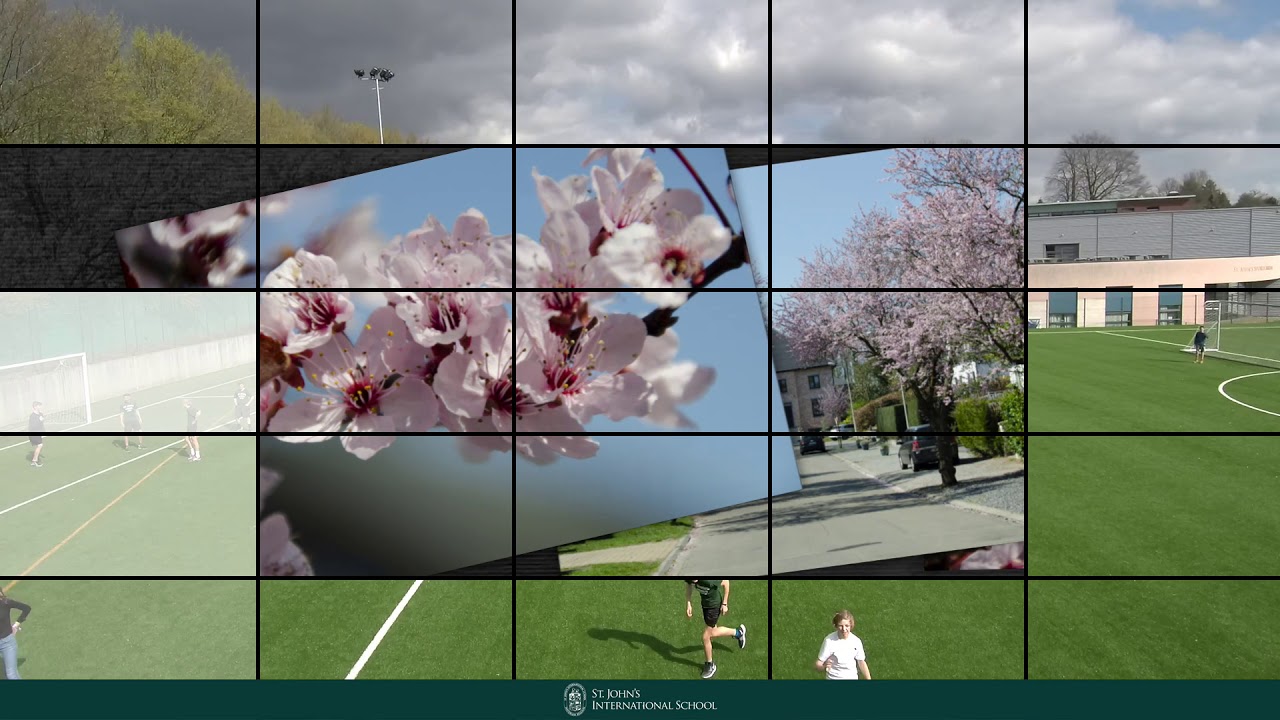
Task: Click the floodlight pole against the sky
Action: coord(377,105)
